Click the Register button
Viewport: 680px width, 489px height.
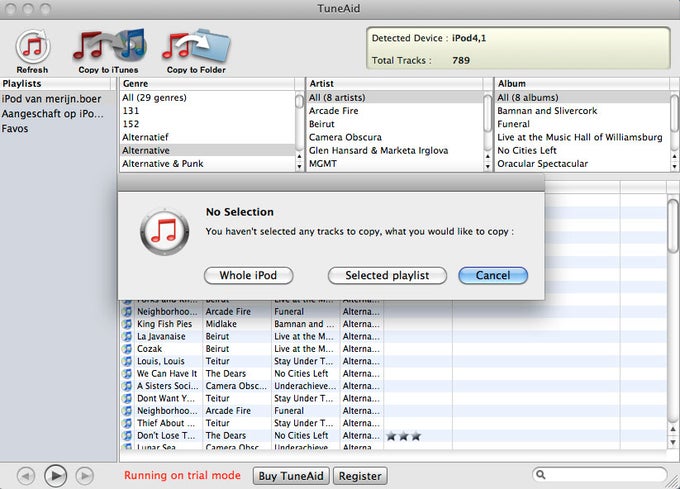click(360, 476)
